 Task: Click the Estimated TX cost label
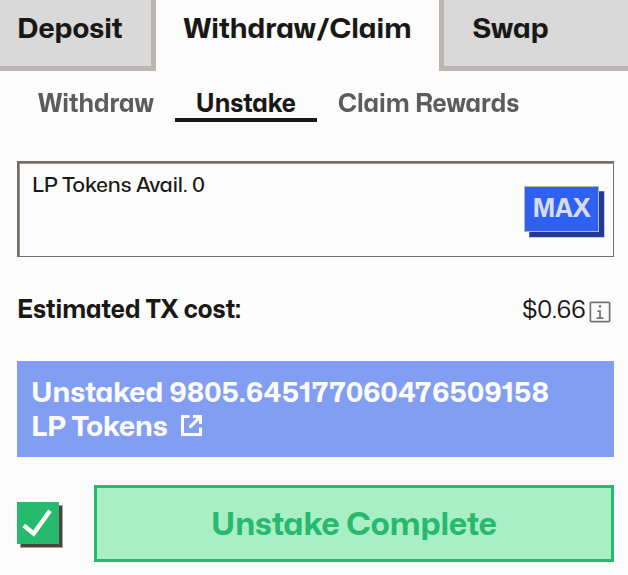(x=130, y=309)
